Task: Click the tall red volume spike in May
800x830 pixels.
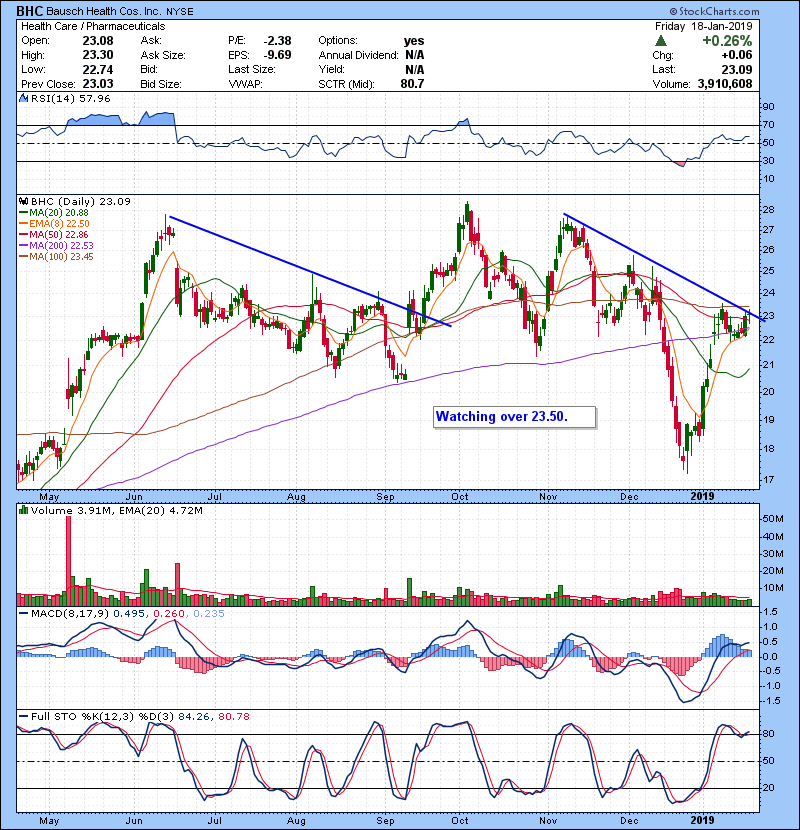Action: pos(68,561)
